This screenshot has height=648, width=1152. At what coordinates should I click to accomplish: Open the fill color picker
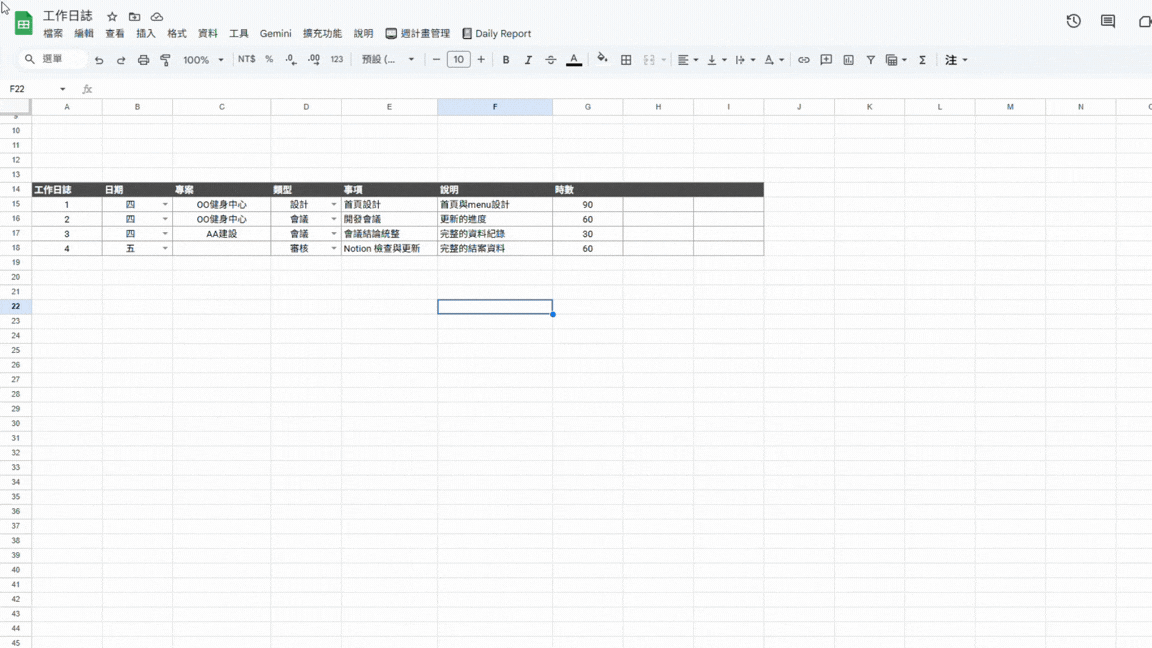point(602,59)
